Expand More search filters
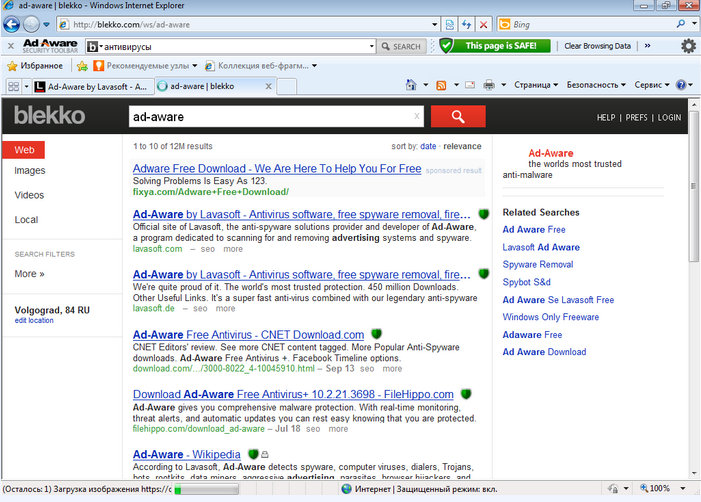This screenshot has height=502, width=701. click(x=30, y=274)
